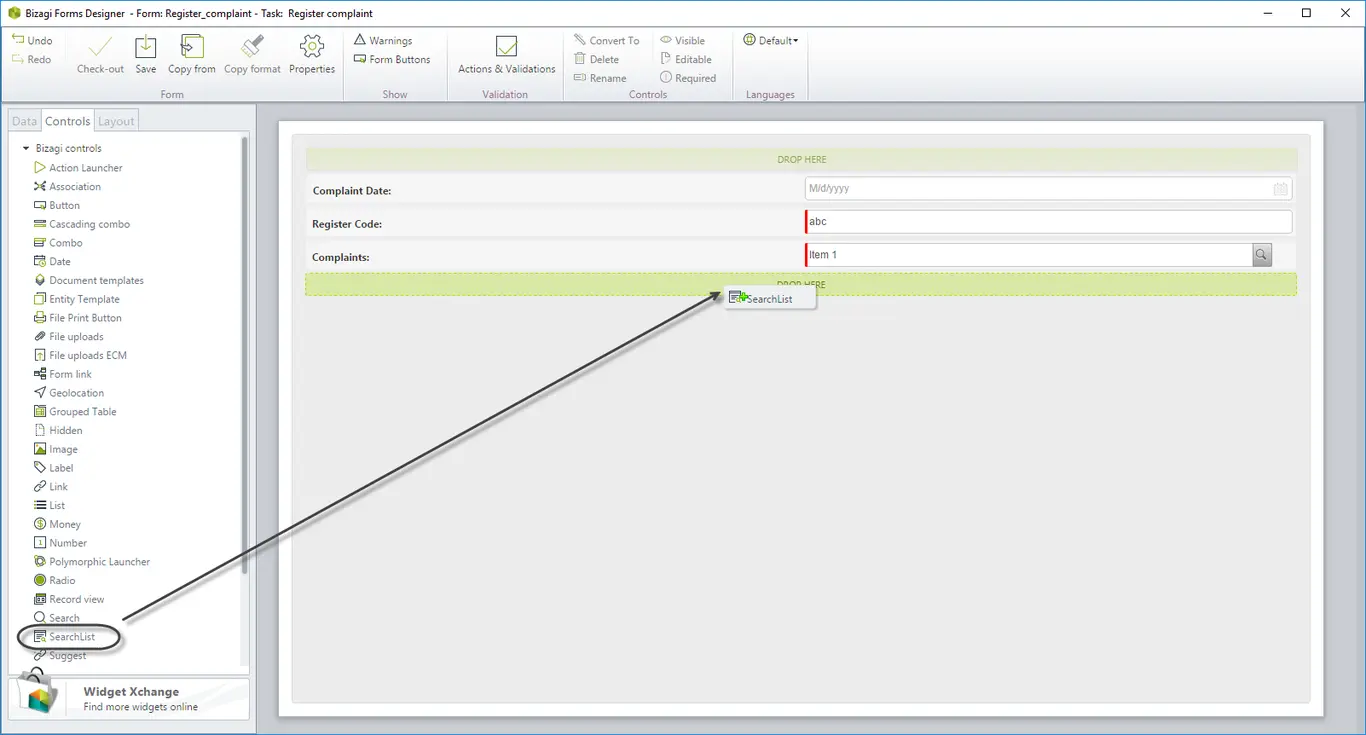This screenshot has height=735, width=1366.
Task: Select the SearchList control
Action: 65,637
